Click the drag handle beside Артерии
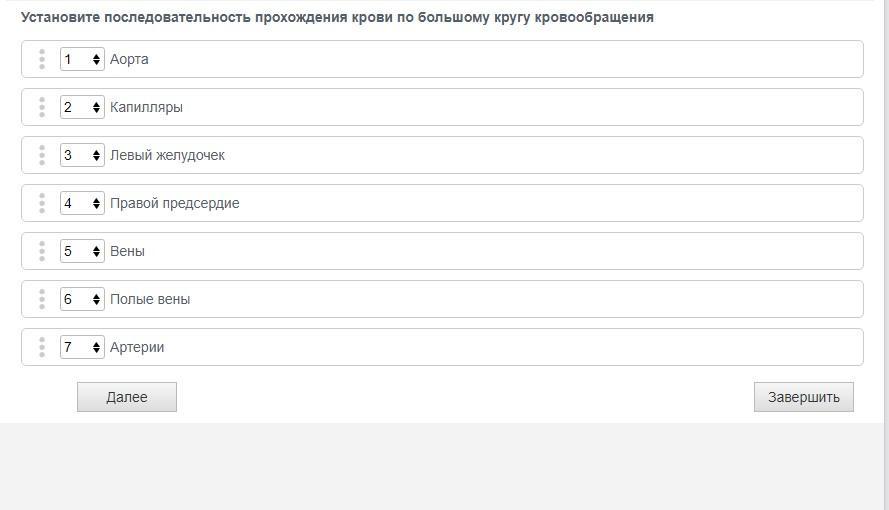 pyautogui.click(x=42, y=347)
